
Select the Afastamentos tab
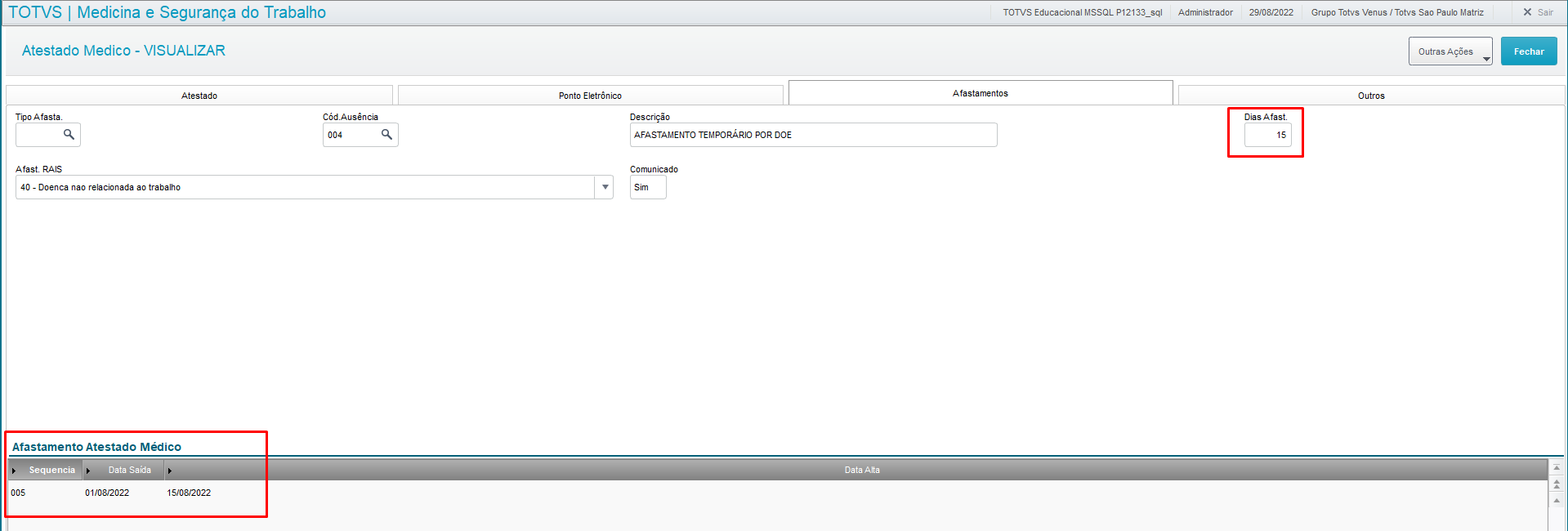coord(981,93)
